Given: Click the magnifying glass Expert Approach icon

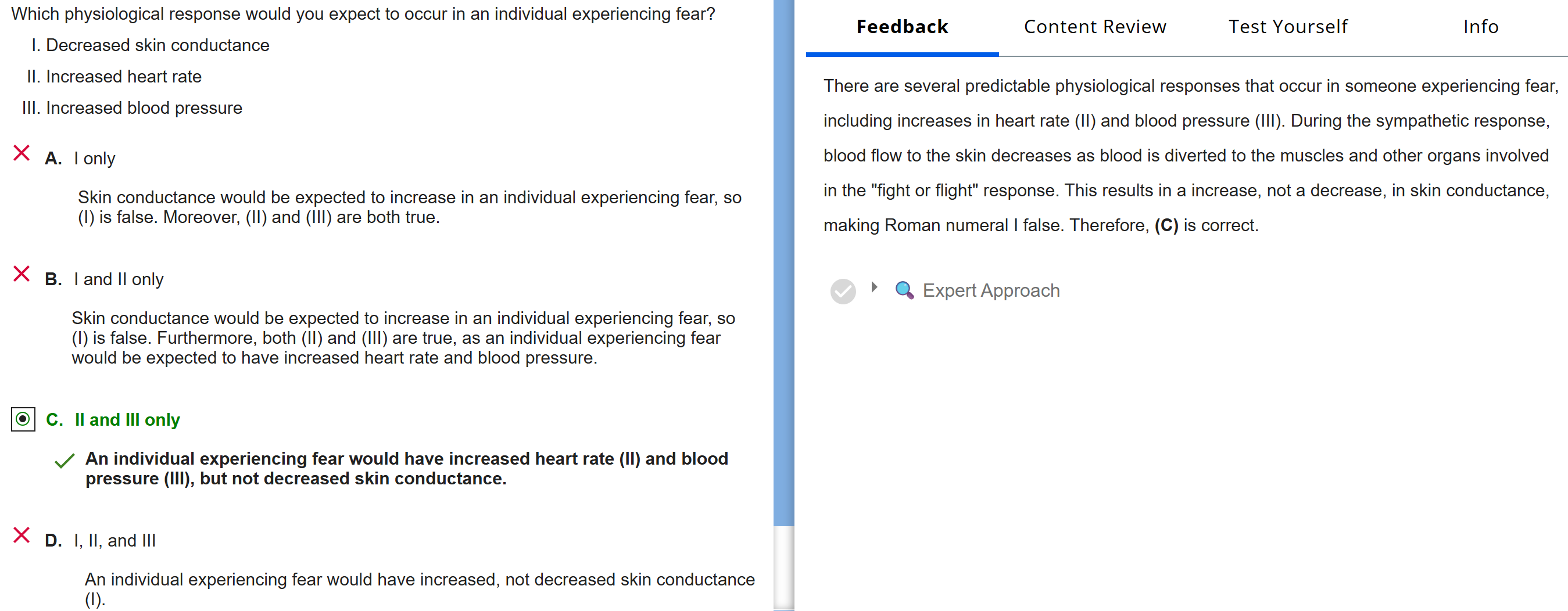Looking at the screenshot, I should tap(904, 290).
